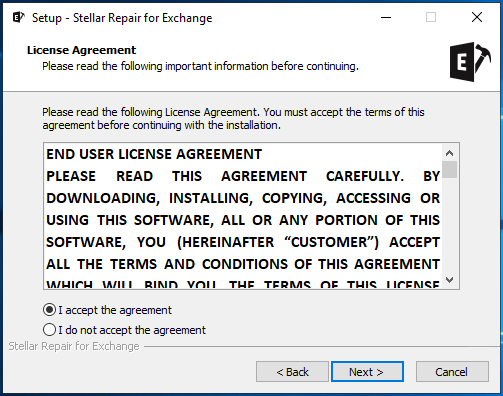Viewport: 503px width, 396px height.
Task: Click "Setup - Stellar Repair for Exchange" title text
Action: point(122,18)
